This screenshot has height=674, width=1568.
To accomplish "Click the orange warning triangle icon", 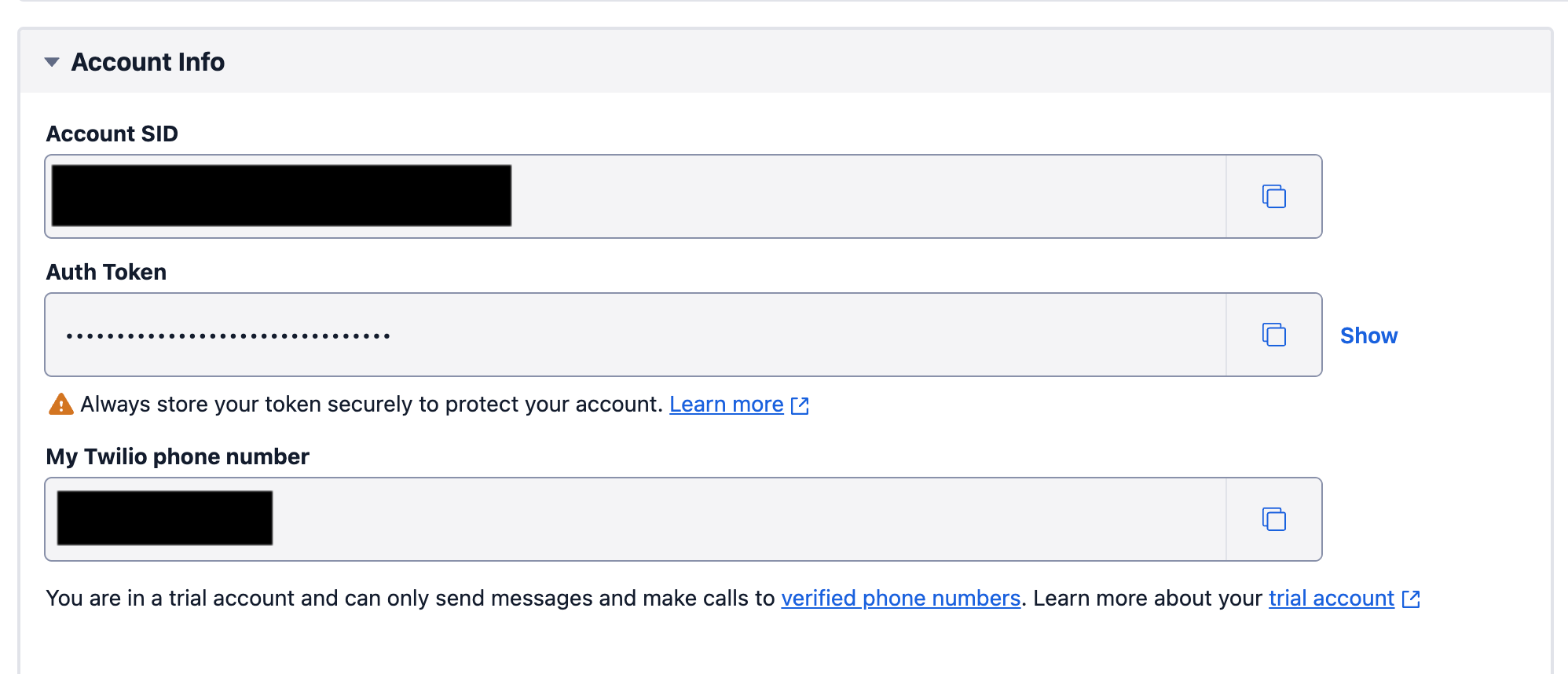I will [x=60, y=405].
